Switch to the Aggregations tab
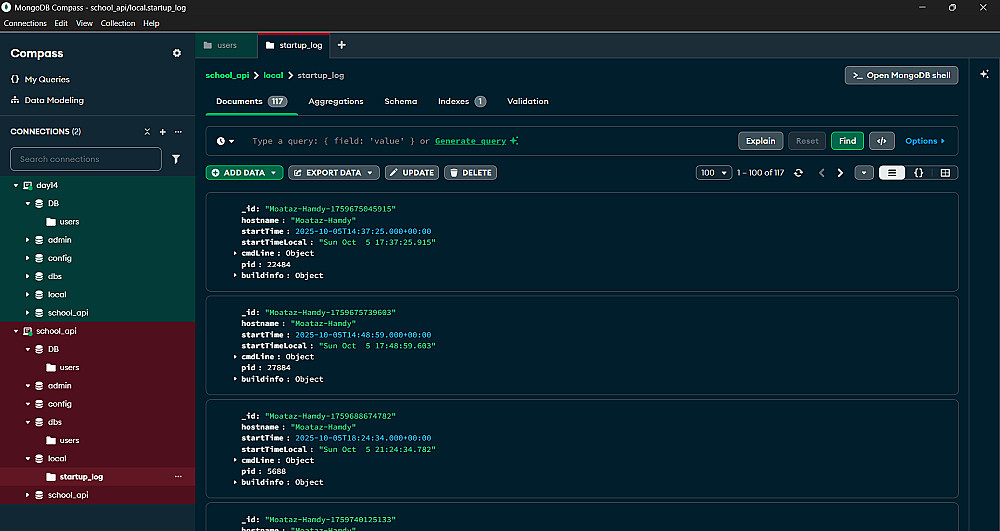Screen dimensions: 1000x531 [335, 101]
